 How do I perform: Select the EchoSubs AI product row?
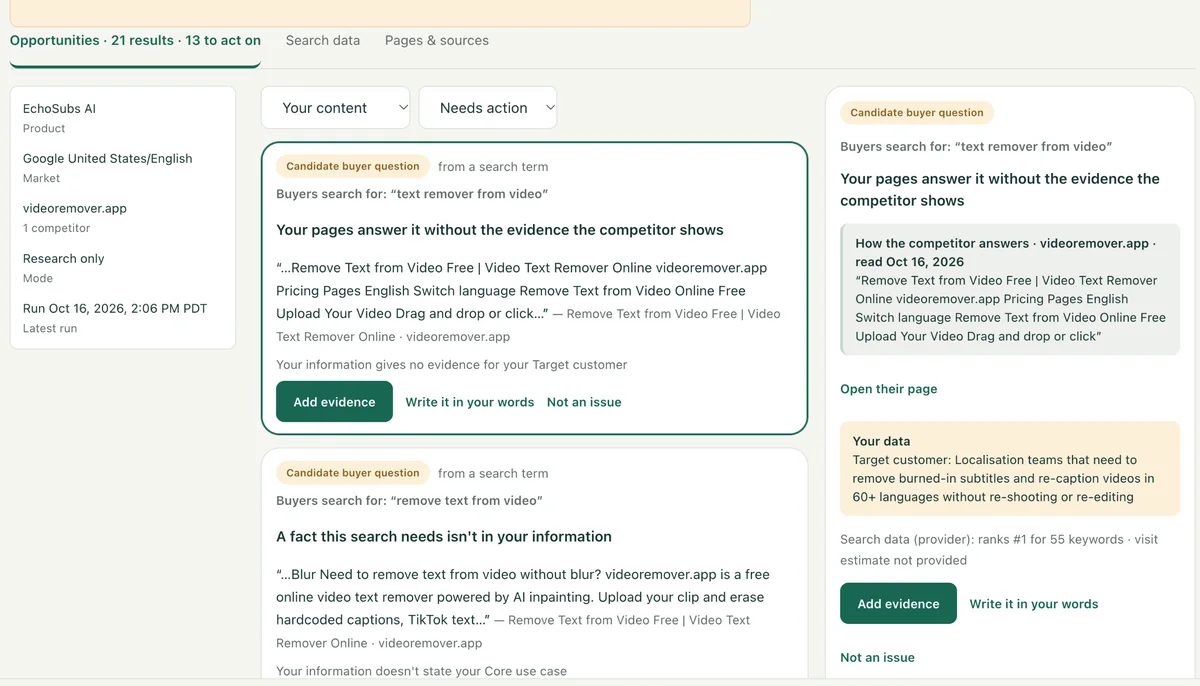tap(123, 117)
